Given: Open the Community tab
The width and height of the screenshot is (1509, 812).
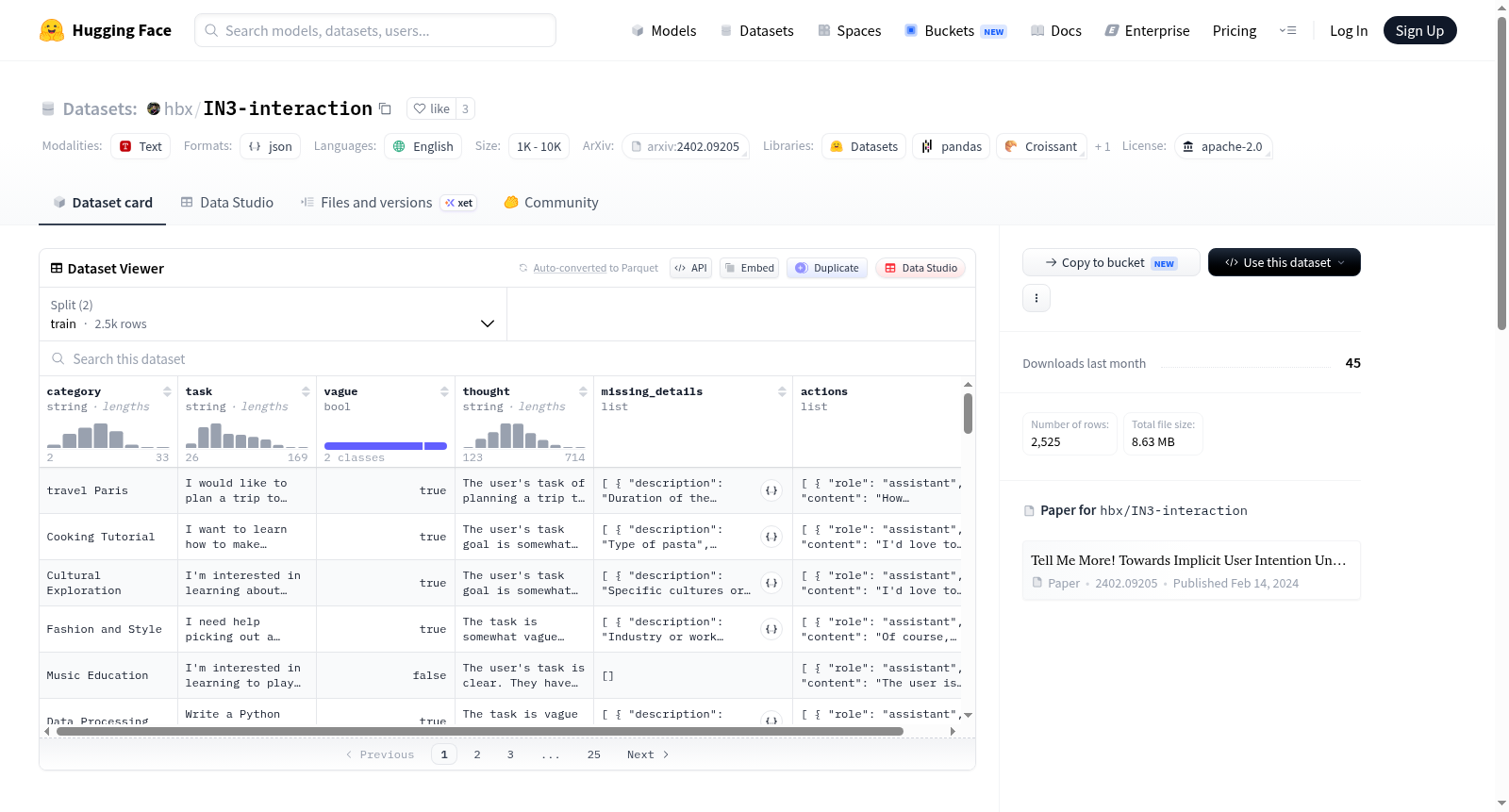Looking at the screenshot, I should 552,202.
